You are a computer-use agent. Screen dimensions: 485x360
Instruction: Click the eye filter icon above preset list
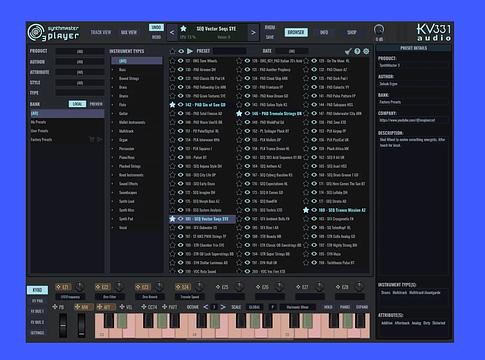181,51
